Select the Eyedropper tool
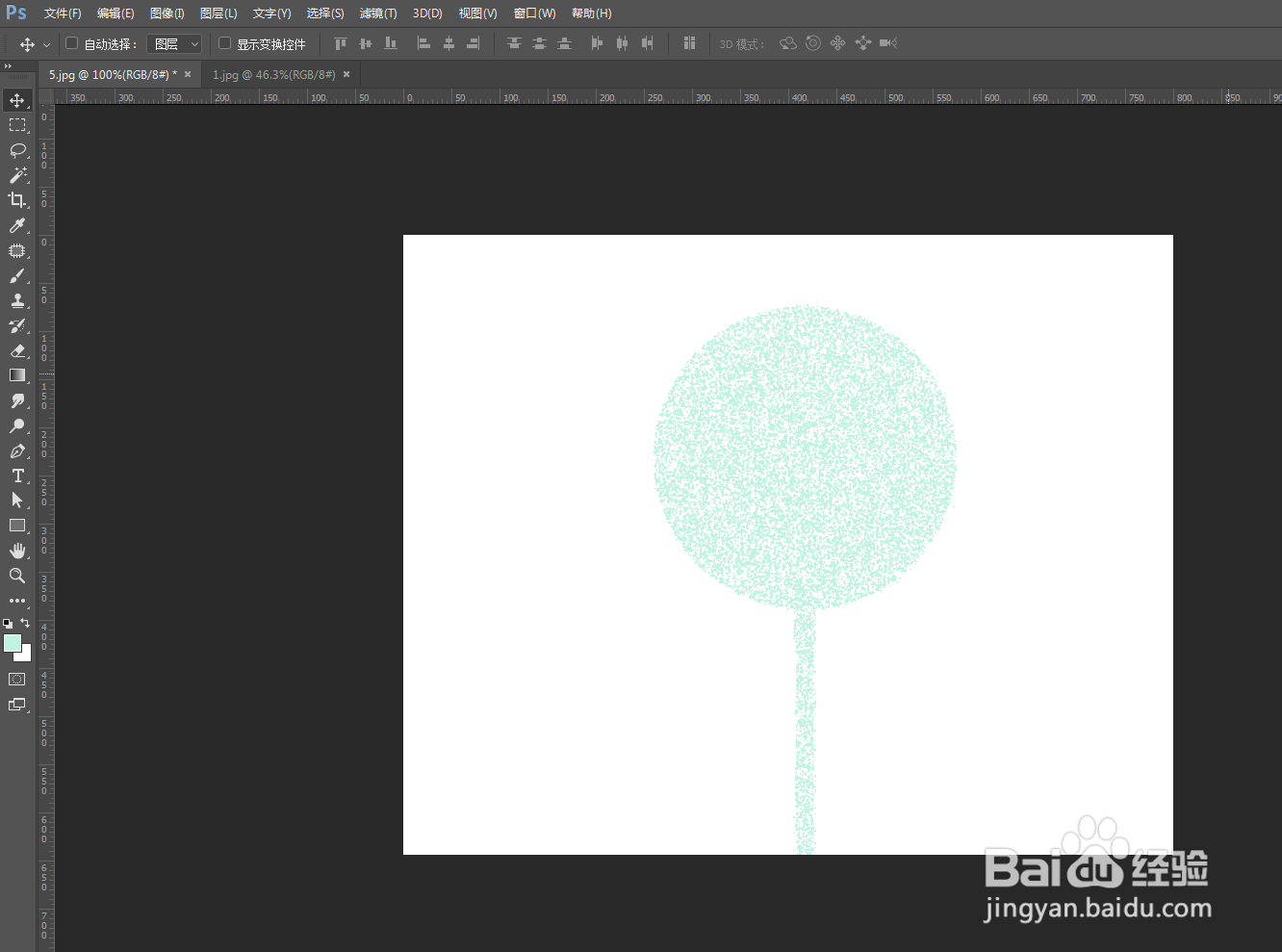 tap(17, 225)
